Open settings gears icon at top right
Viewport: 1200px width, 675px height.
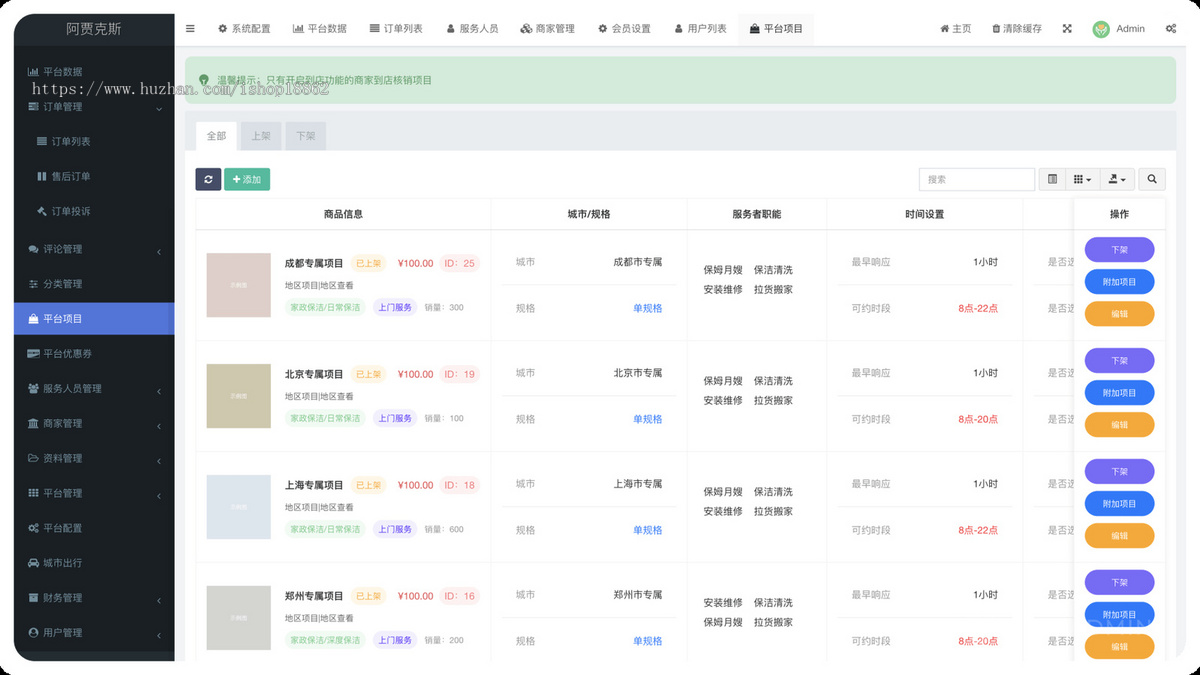coord(1170,29)
